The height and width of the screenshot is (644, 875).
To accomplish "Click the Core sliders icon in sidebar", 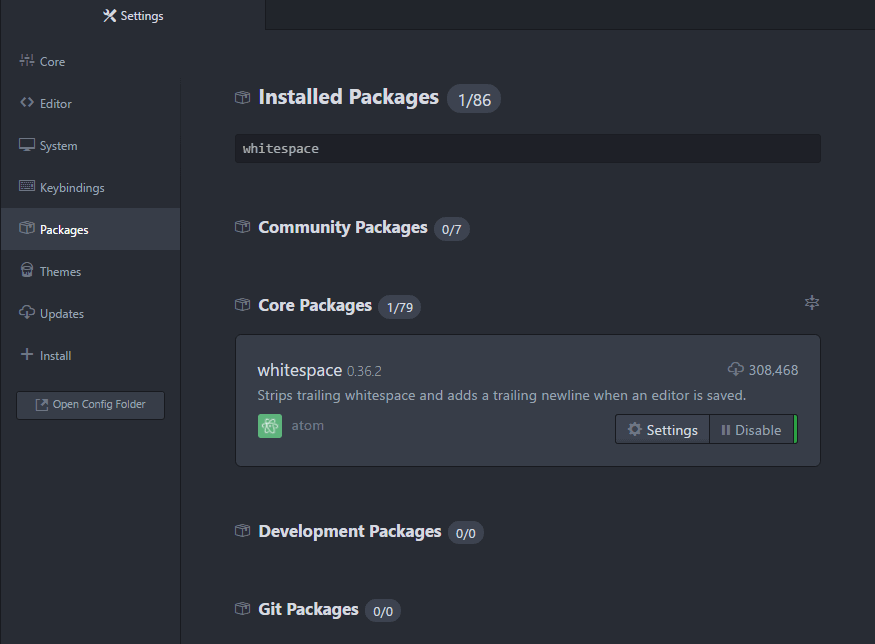I will [x=27, y=61].
